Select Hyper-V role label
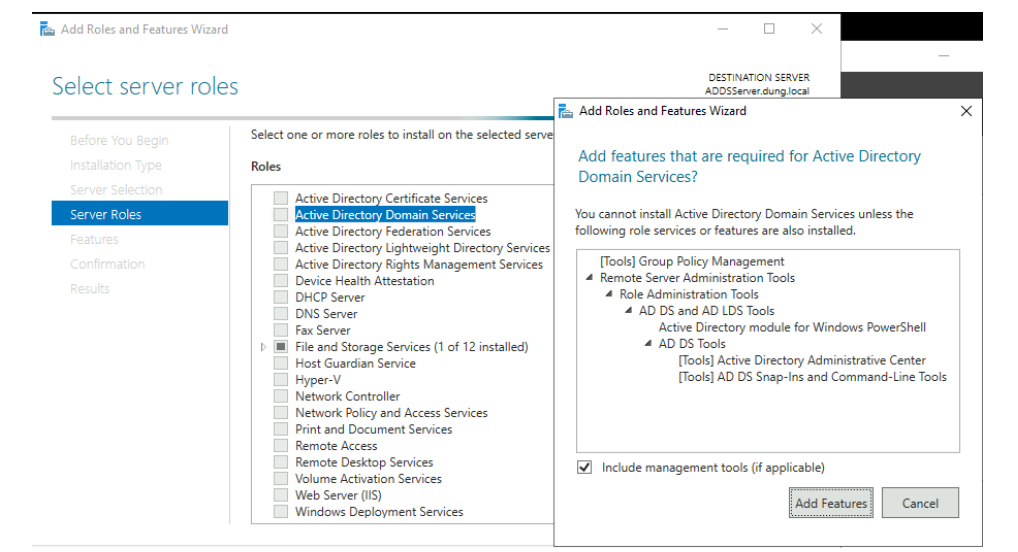Screen dimensions: 1018x552 click(317, 380)
